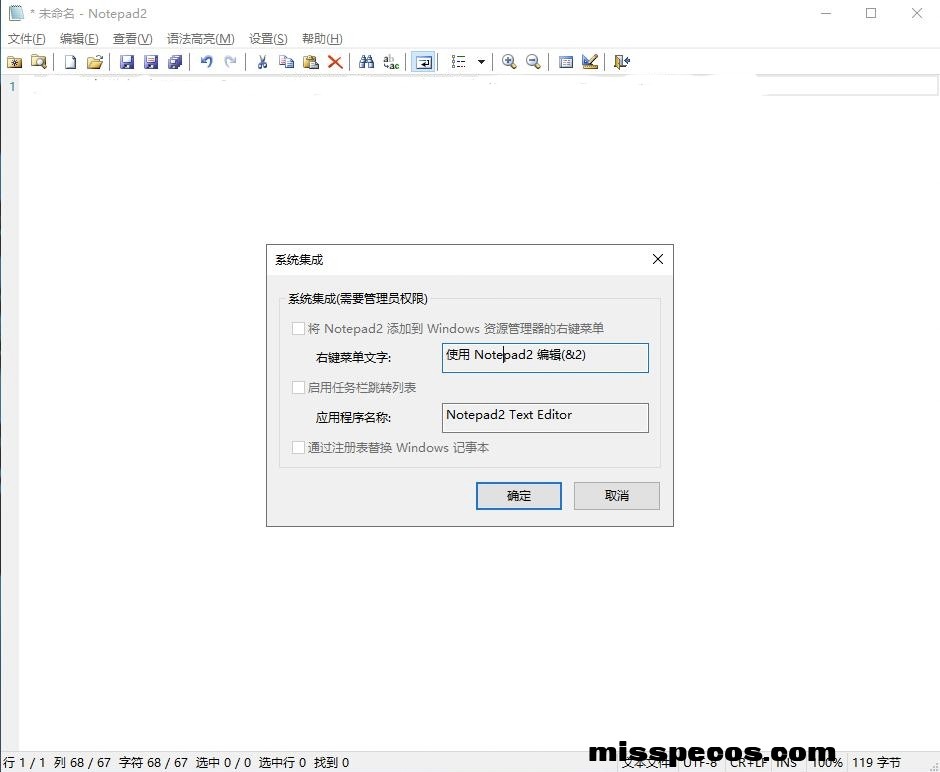
Task: Click the 应用程序名称: label
Action: click(x=353, y=418)
